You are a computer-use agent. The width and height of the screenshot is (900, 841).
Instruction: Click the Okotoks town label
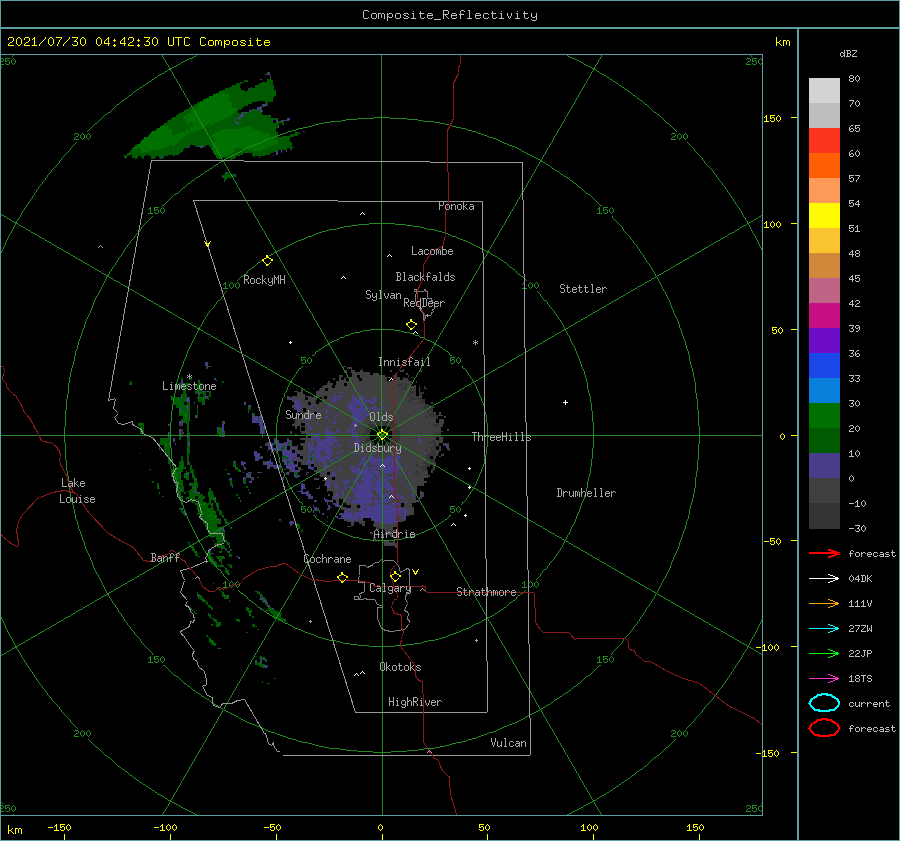(400, 667)
